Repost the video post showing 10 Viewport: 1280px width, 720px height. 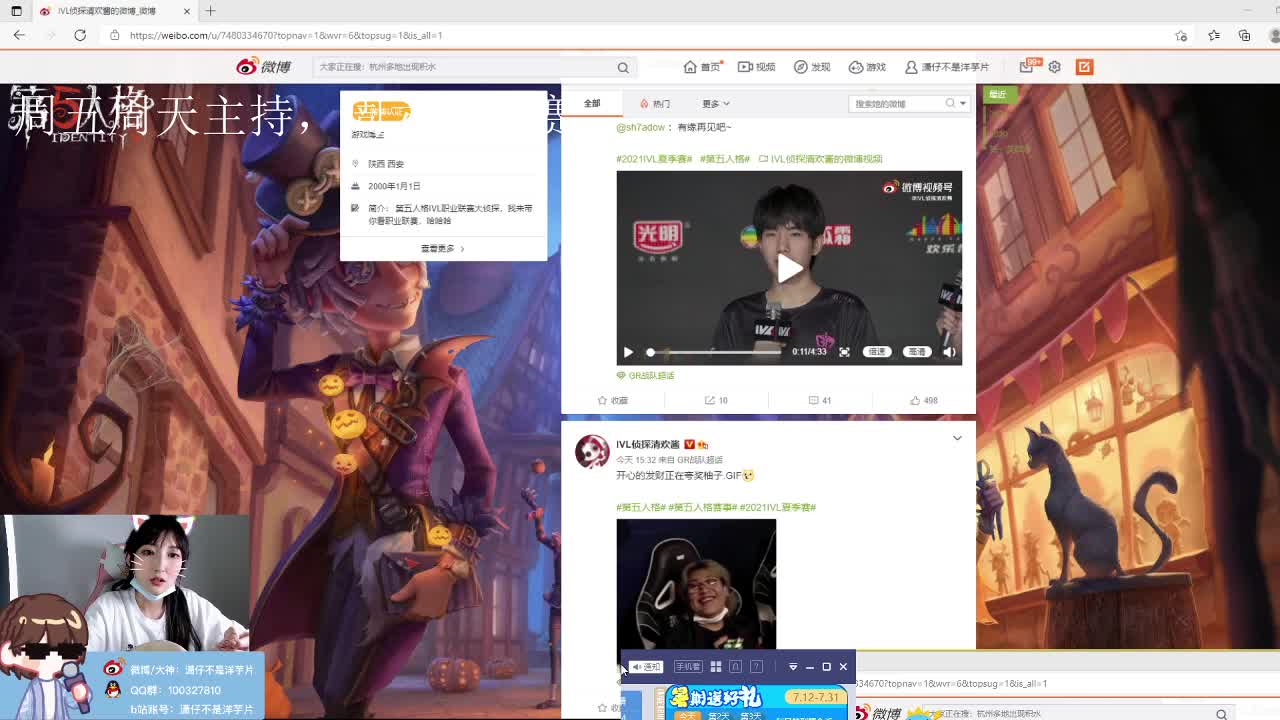tap(716, 400)
